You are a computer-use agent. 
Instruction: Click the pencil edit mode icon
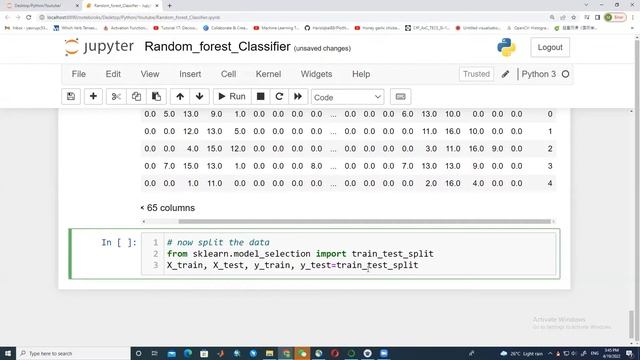click(505, 74)
